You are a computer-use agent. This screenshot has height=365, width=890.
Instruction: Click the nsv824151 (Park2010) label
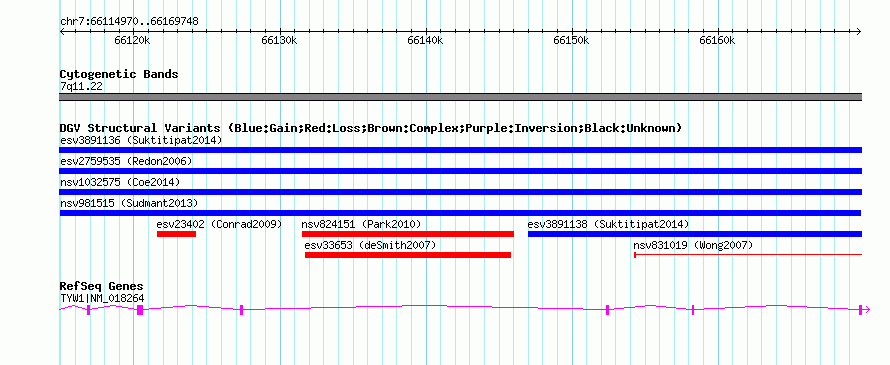362,224
